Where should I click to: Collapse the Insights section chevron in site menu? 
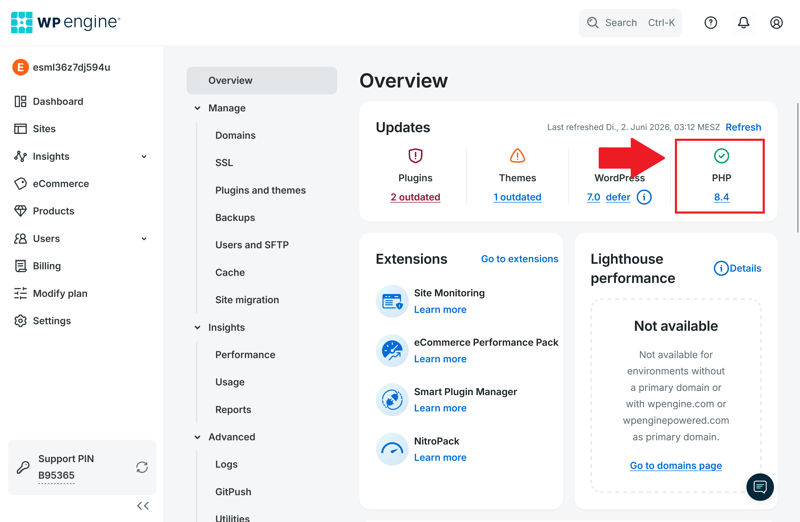197,328
